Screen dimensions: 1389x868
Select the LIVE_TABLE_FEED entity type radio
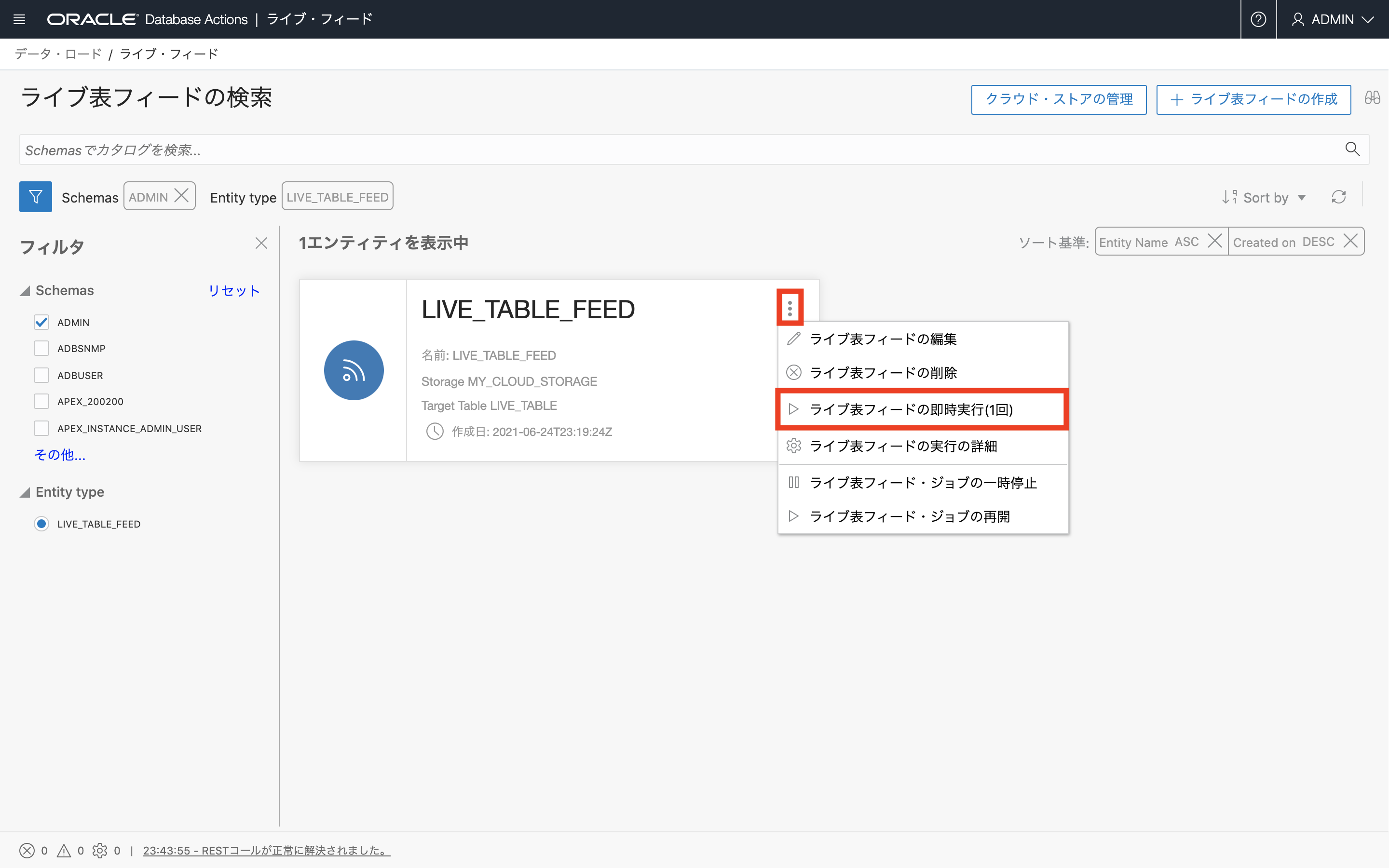[41, 524]
